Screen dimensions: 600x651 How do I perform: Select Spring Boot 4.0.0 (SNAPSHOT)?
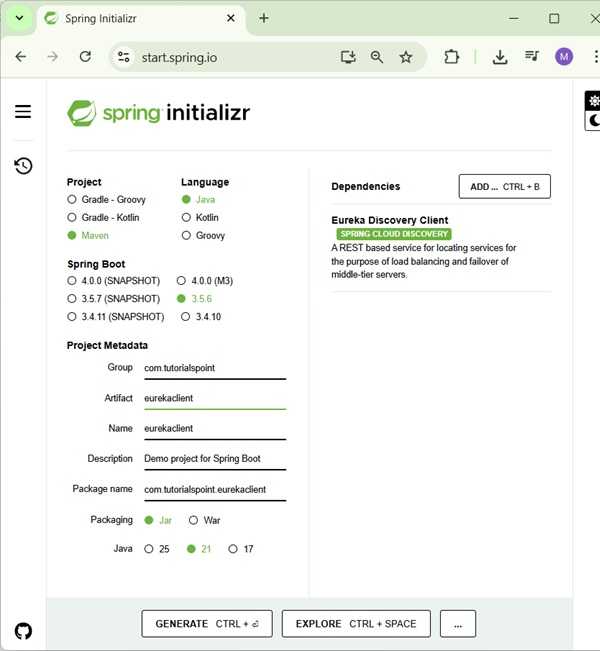113,281
